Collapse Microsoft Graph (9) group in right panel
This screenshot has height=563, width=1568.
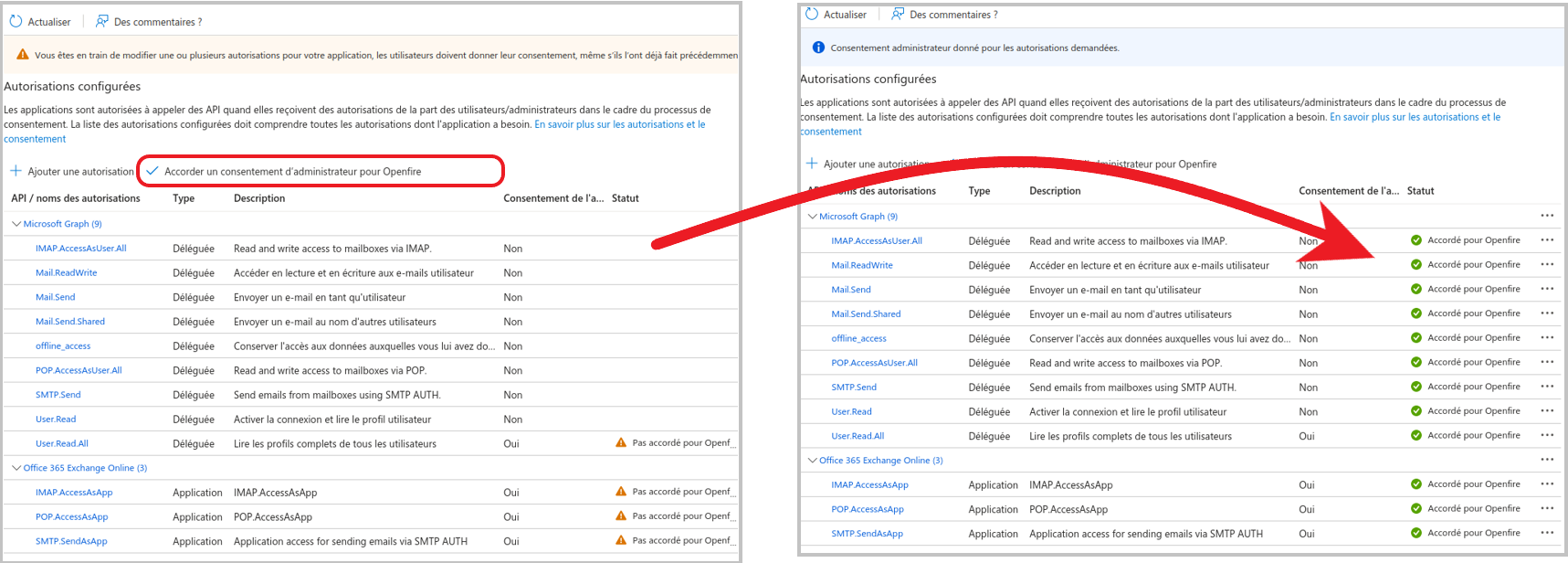[x=813, y=217]
